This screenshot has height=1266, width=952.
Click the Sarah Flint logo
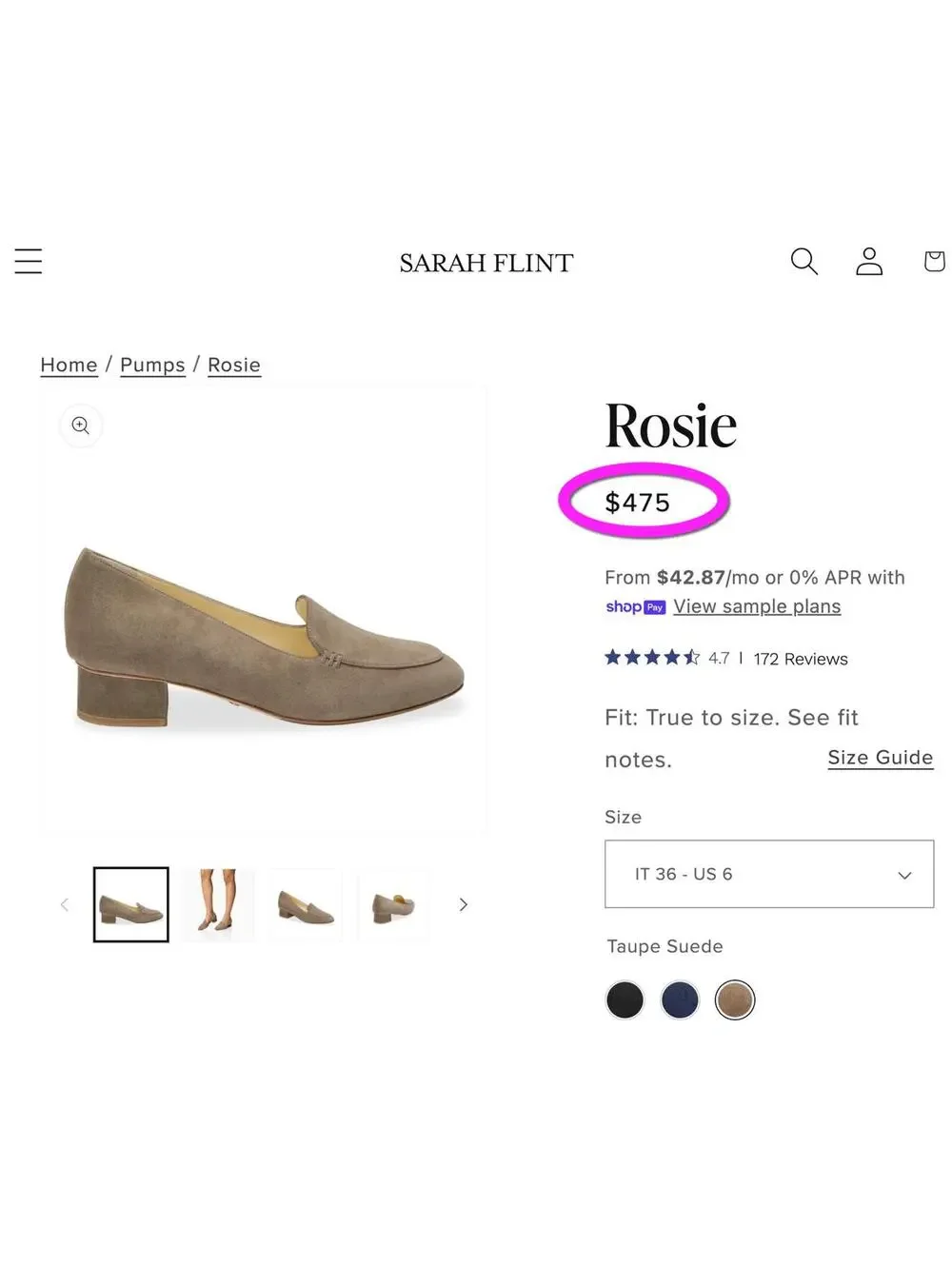point(486,263)
